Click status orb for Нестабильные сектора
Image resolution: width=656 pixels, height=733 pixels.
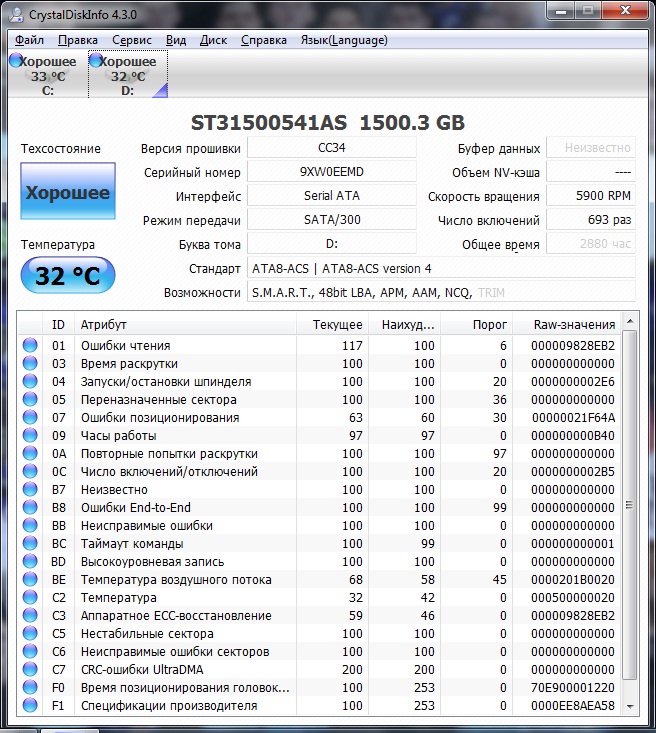click(30, 633)
